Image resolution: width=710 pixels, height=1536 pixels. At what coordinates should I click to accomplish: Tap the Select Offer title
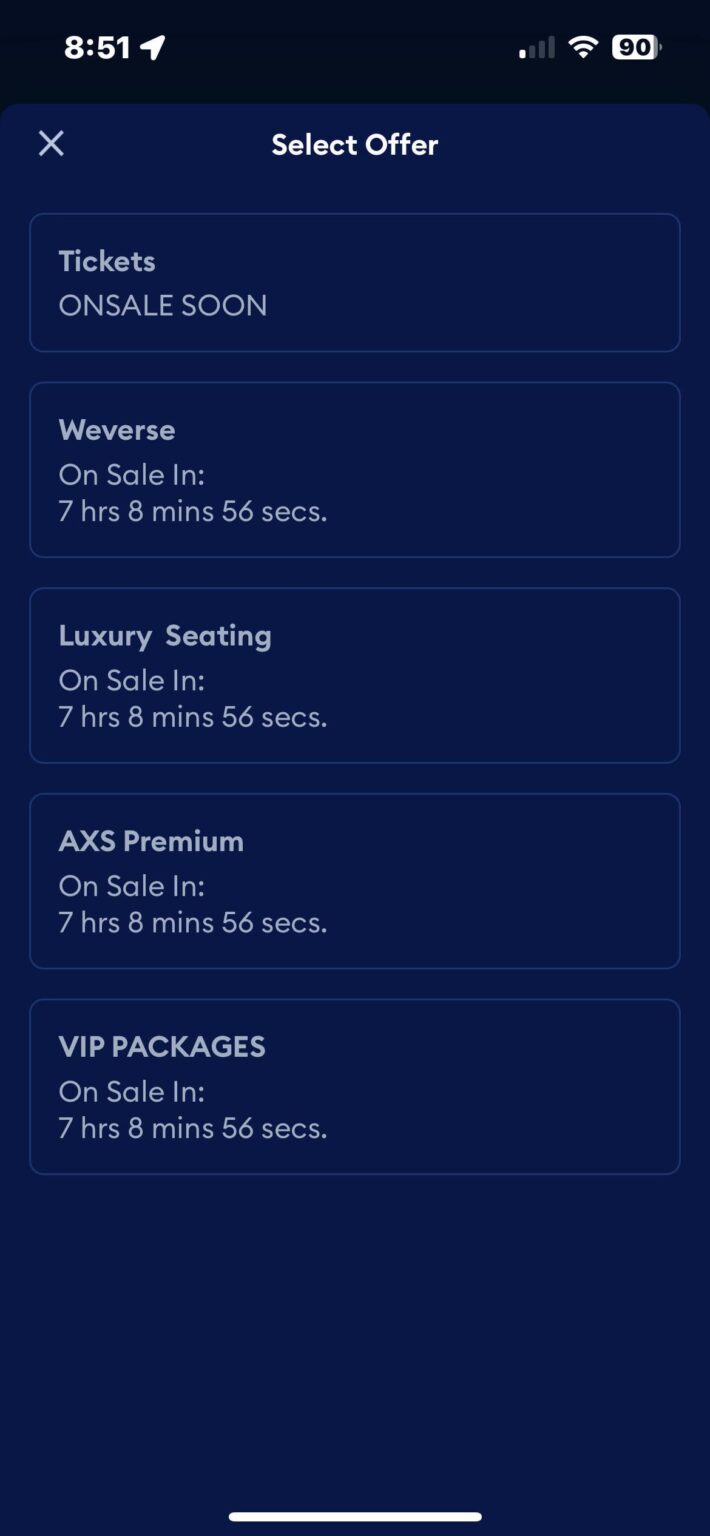(355, 144)
